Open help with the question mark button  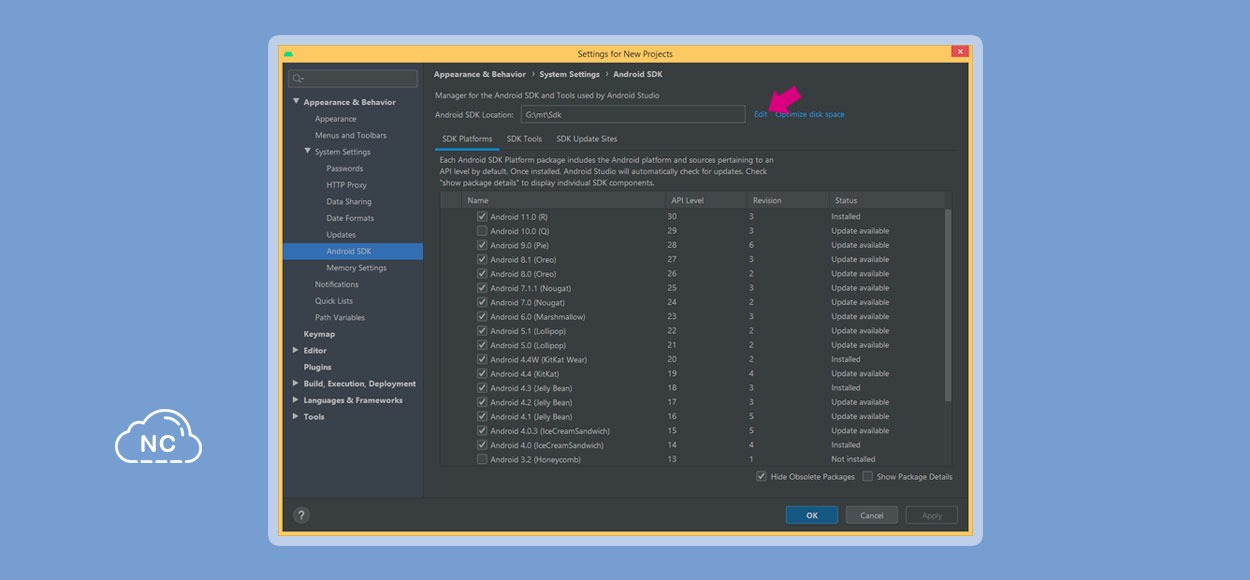point(301,515)
